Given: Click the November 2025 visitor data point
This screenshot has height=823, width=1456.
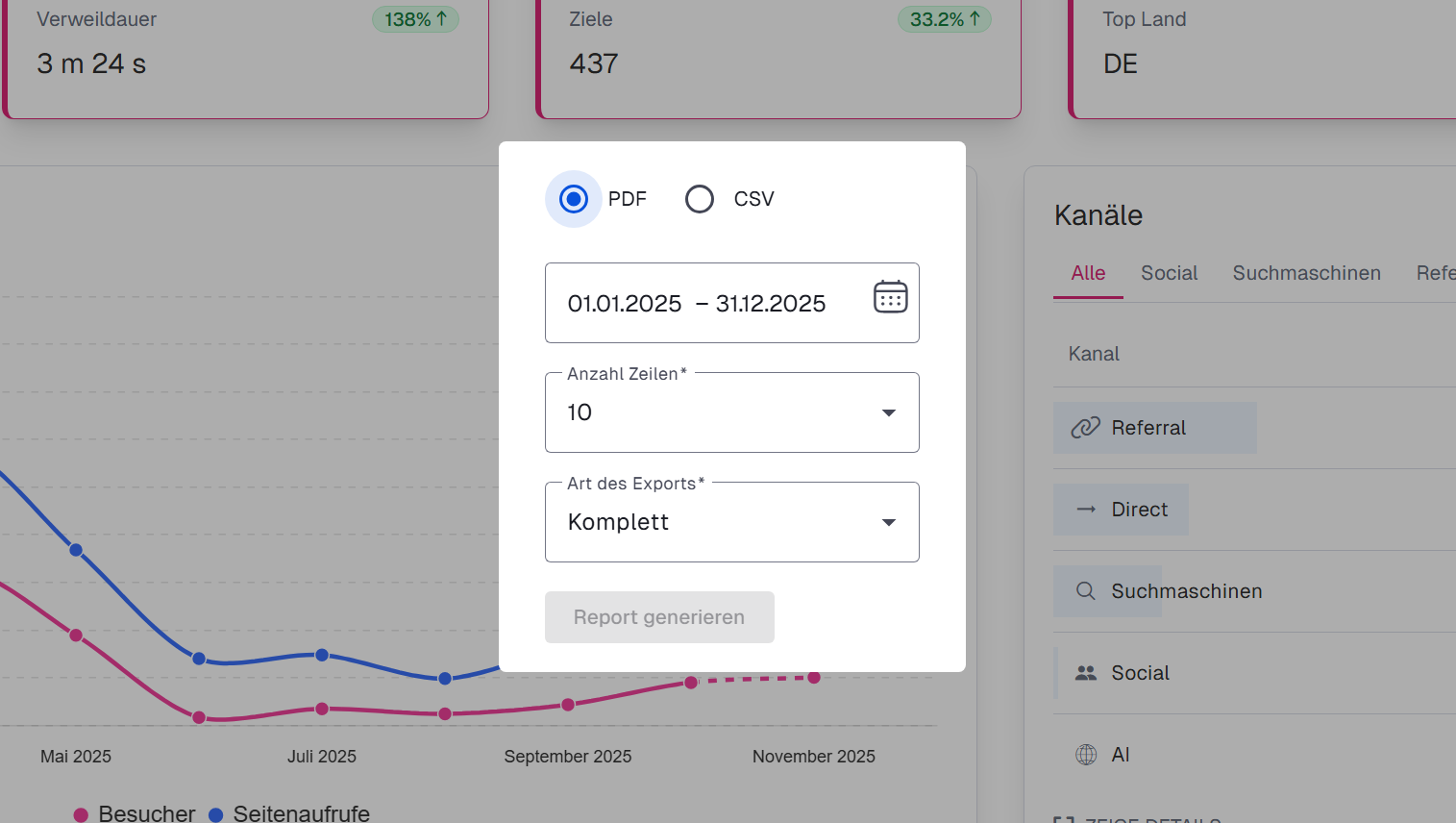Looking at the screenshot, I should point(814,678).
